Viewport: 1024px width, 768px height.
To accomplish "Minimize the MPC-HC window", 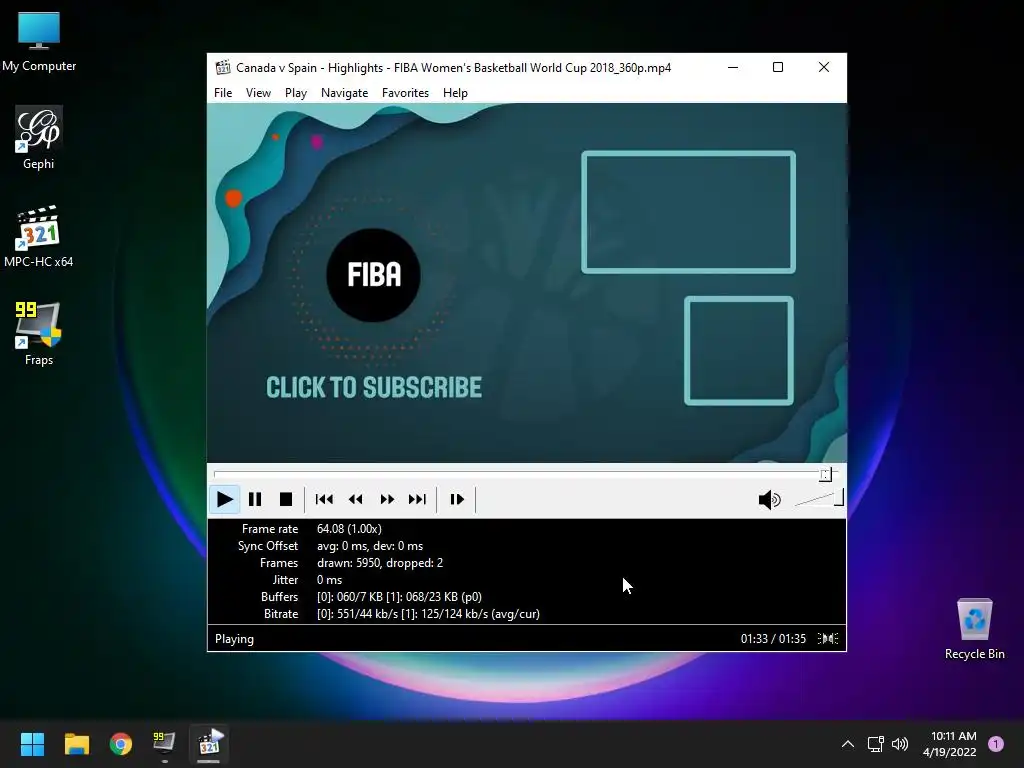I will (x=733, y=67).
